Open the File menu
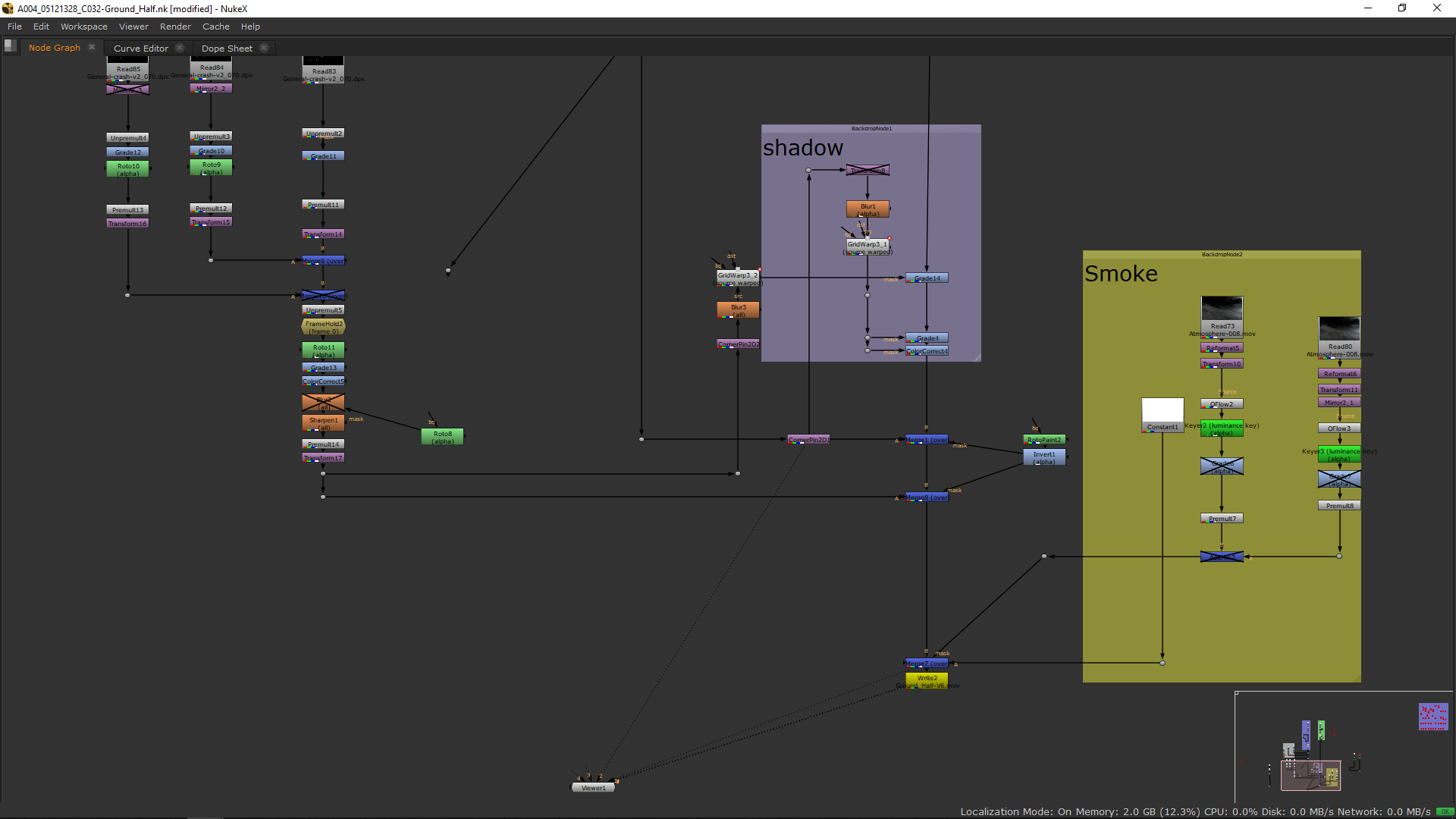 coord(14,27)
